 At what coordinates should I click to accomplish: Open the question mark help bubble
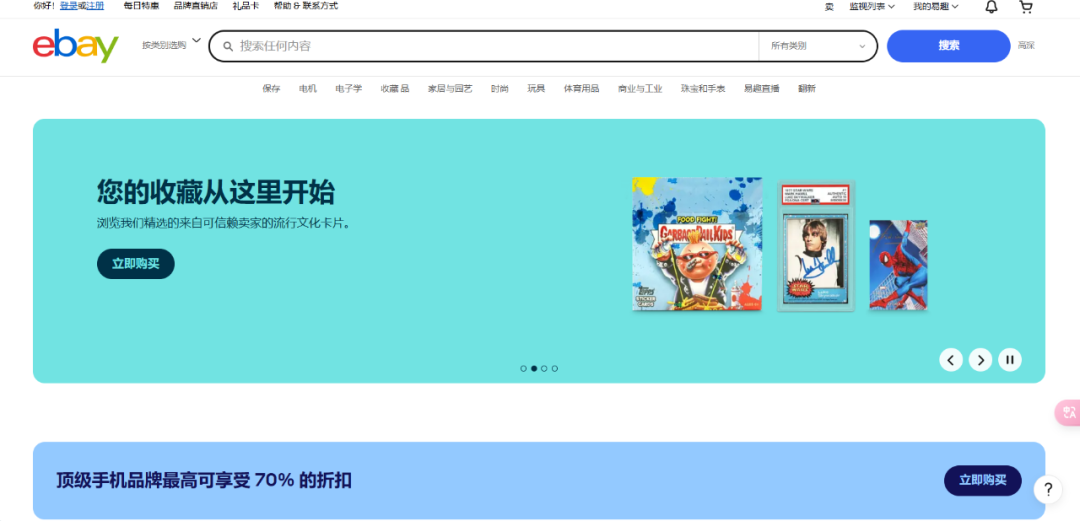[x=1048, y=490]
